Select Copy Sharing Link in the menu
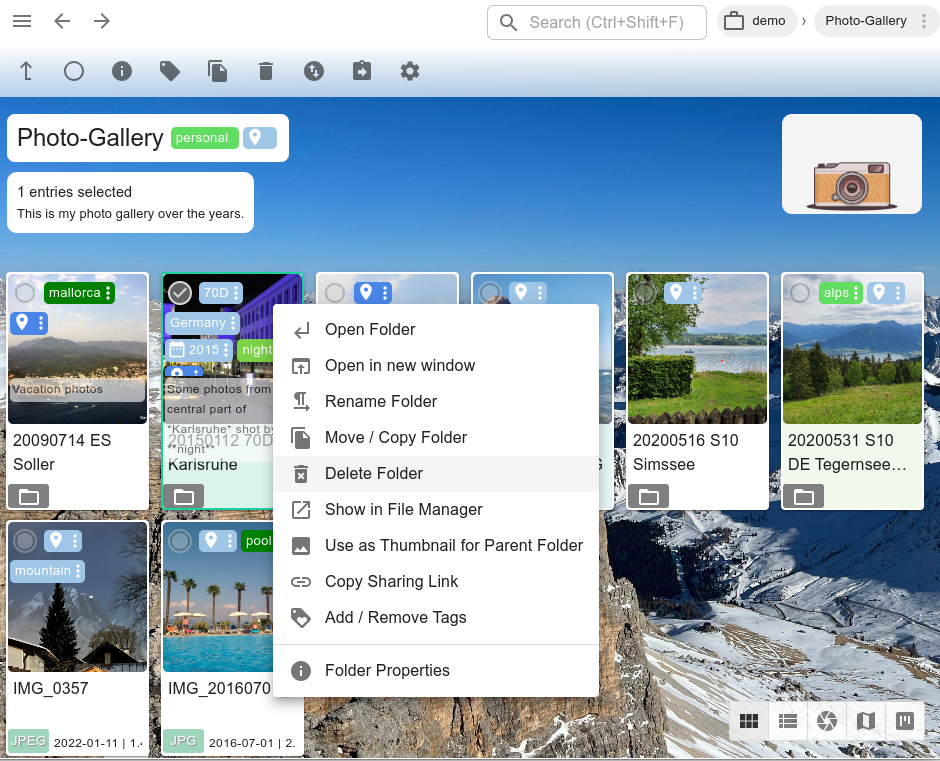Image resolution: width=940 pixels, height=761 pixels. click(x=391, y=581)
